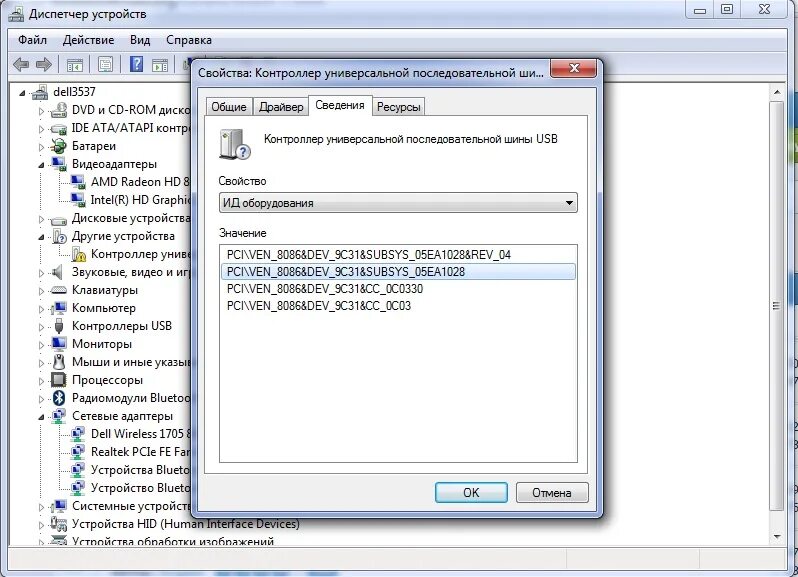Screen dimensions: 798x577
Task: Click the Мыши mouse icon
Action: click(x=59, y=362)
